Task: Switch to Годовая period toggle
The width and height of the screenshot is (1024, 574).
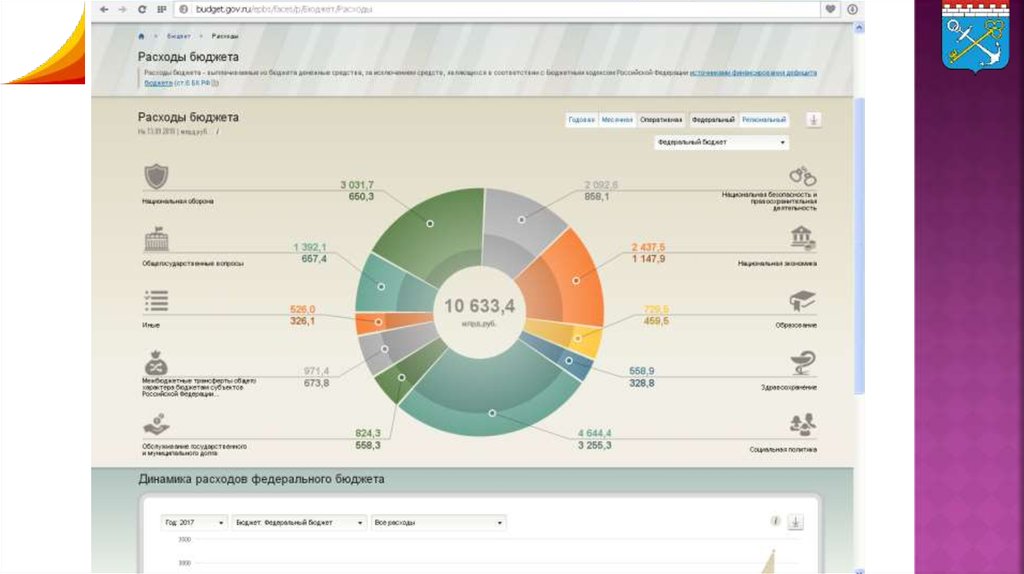Action: click(x=581, y=120)
